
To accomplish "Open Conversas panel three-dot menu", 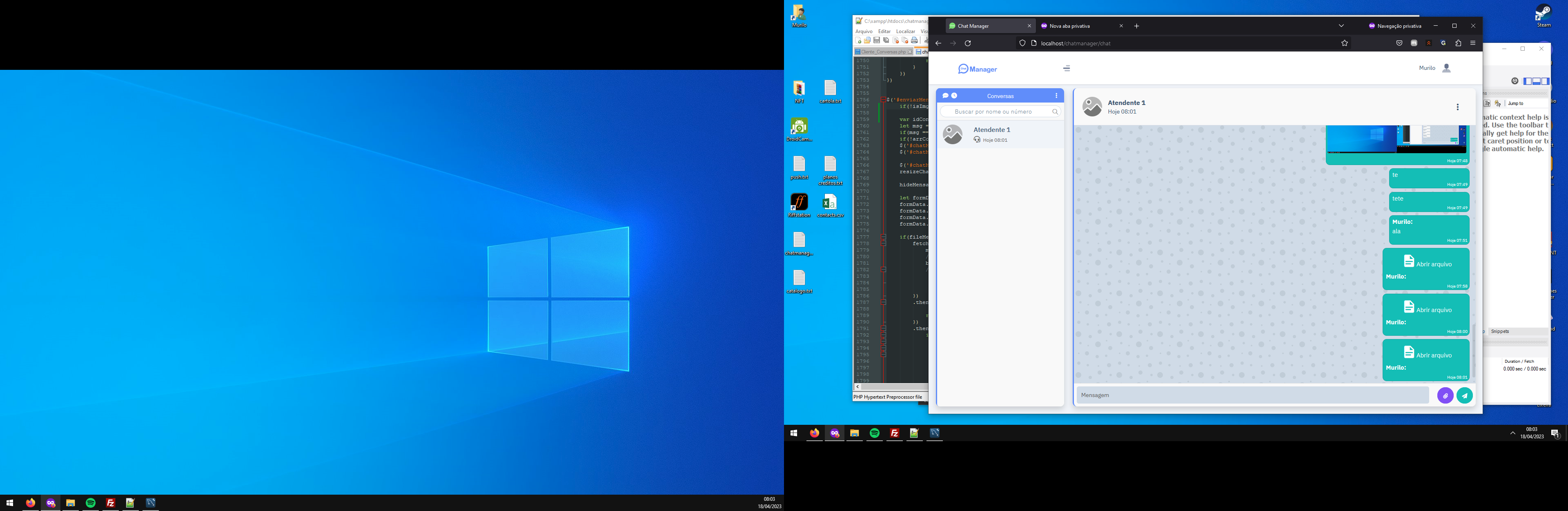I will point(1056,96).
